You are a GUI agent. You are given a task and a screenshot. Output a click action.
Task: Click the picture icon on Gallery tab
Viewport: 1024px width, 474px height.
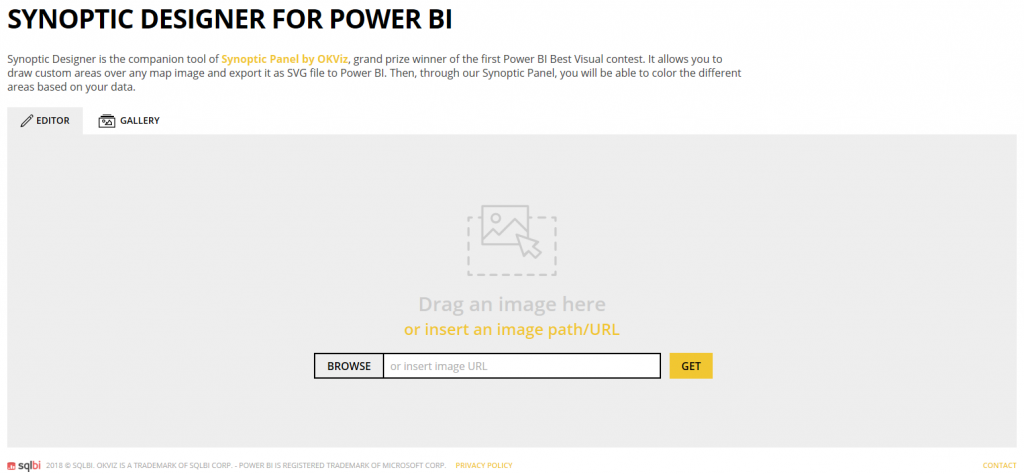[x=106, y=121]
